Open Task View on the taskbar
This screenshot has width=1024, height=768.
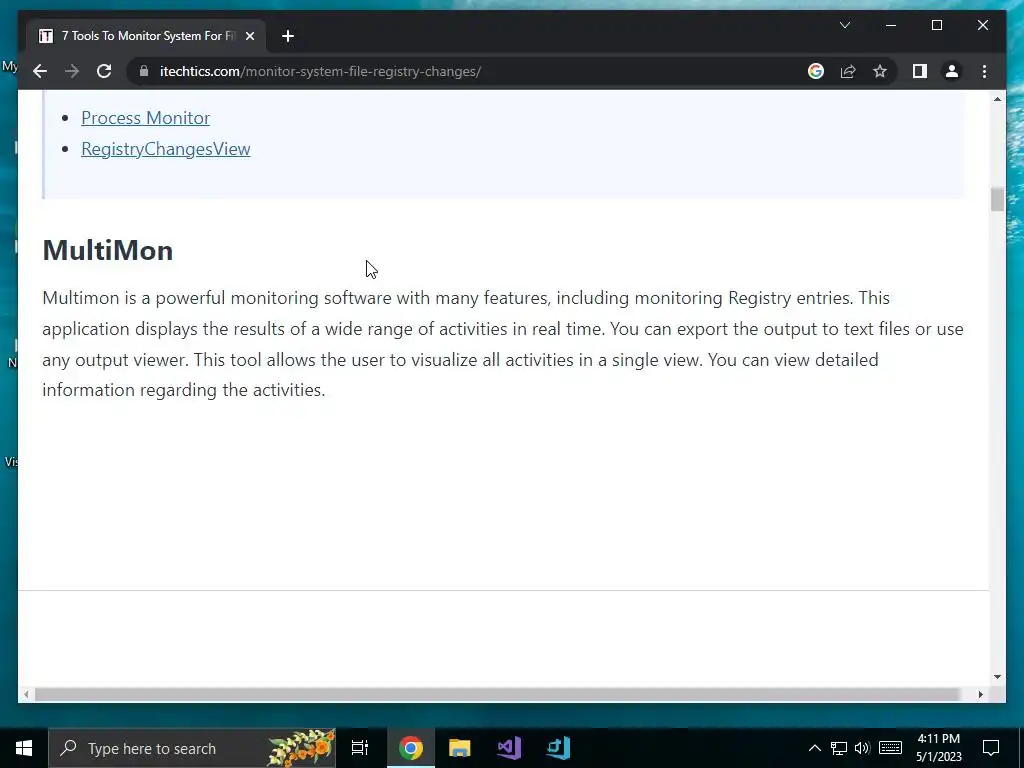tap(360, 748)
